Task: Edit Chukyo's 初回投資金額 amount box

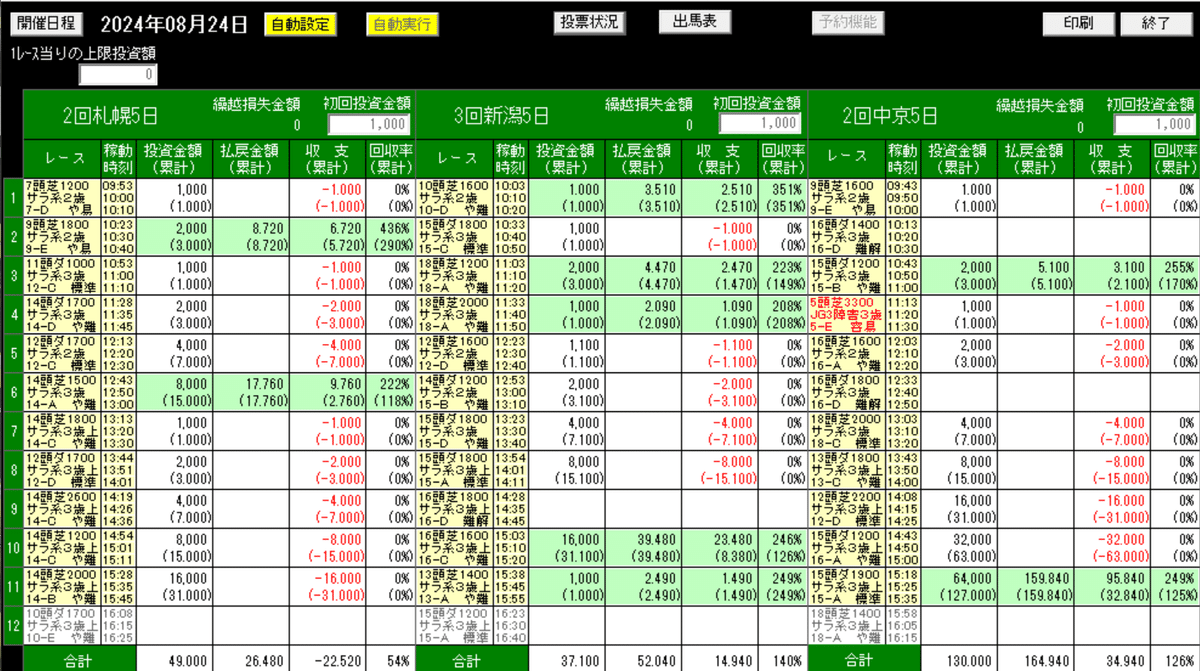Action: (1152, 123)
